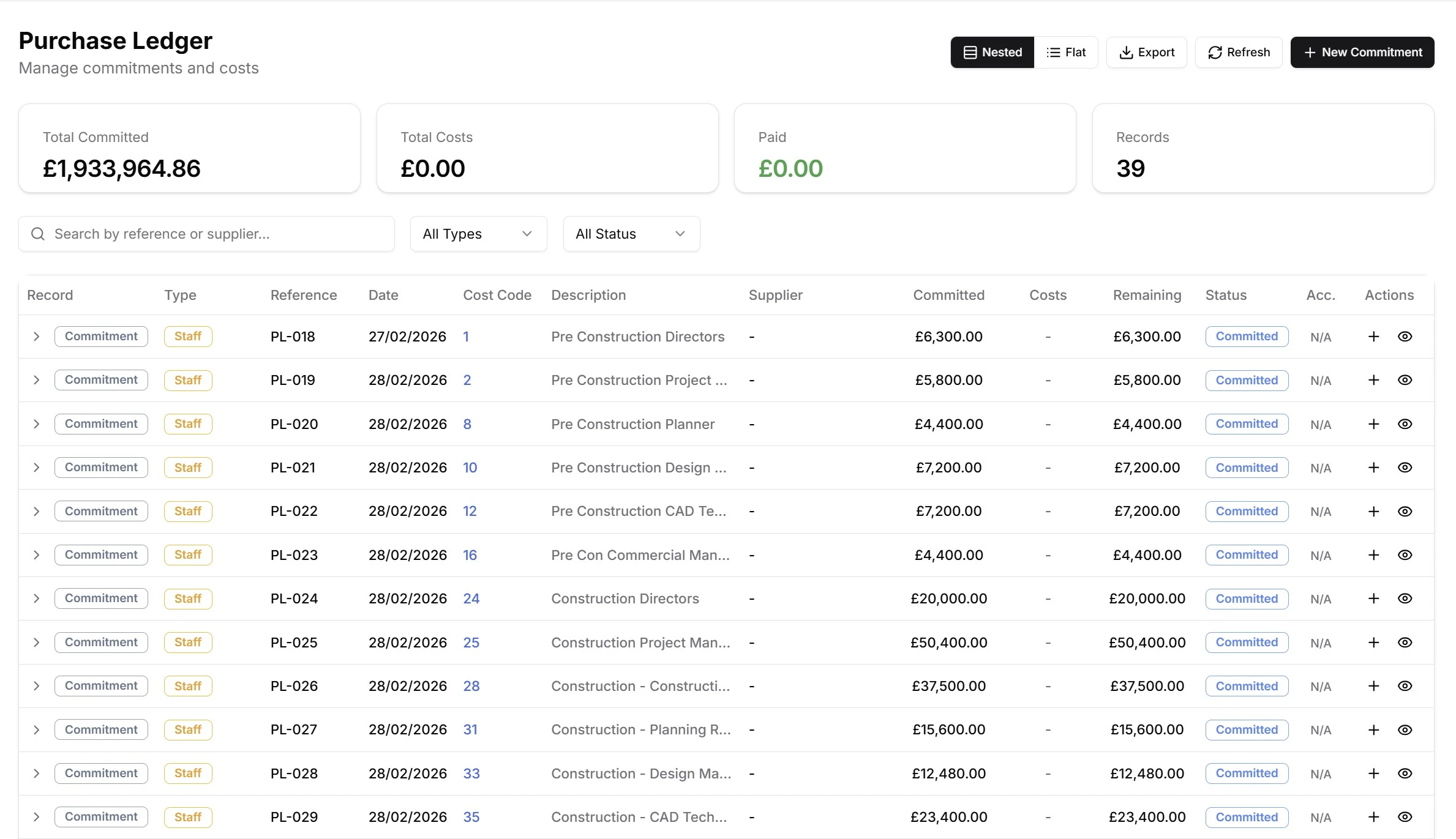Click the add action icon on PL-029
The height and width of the screenshot is (839, 1456).
tap(1373, 817)
